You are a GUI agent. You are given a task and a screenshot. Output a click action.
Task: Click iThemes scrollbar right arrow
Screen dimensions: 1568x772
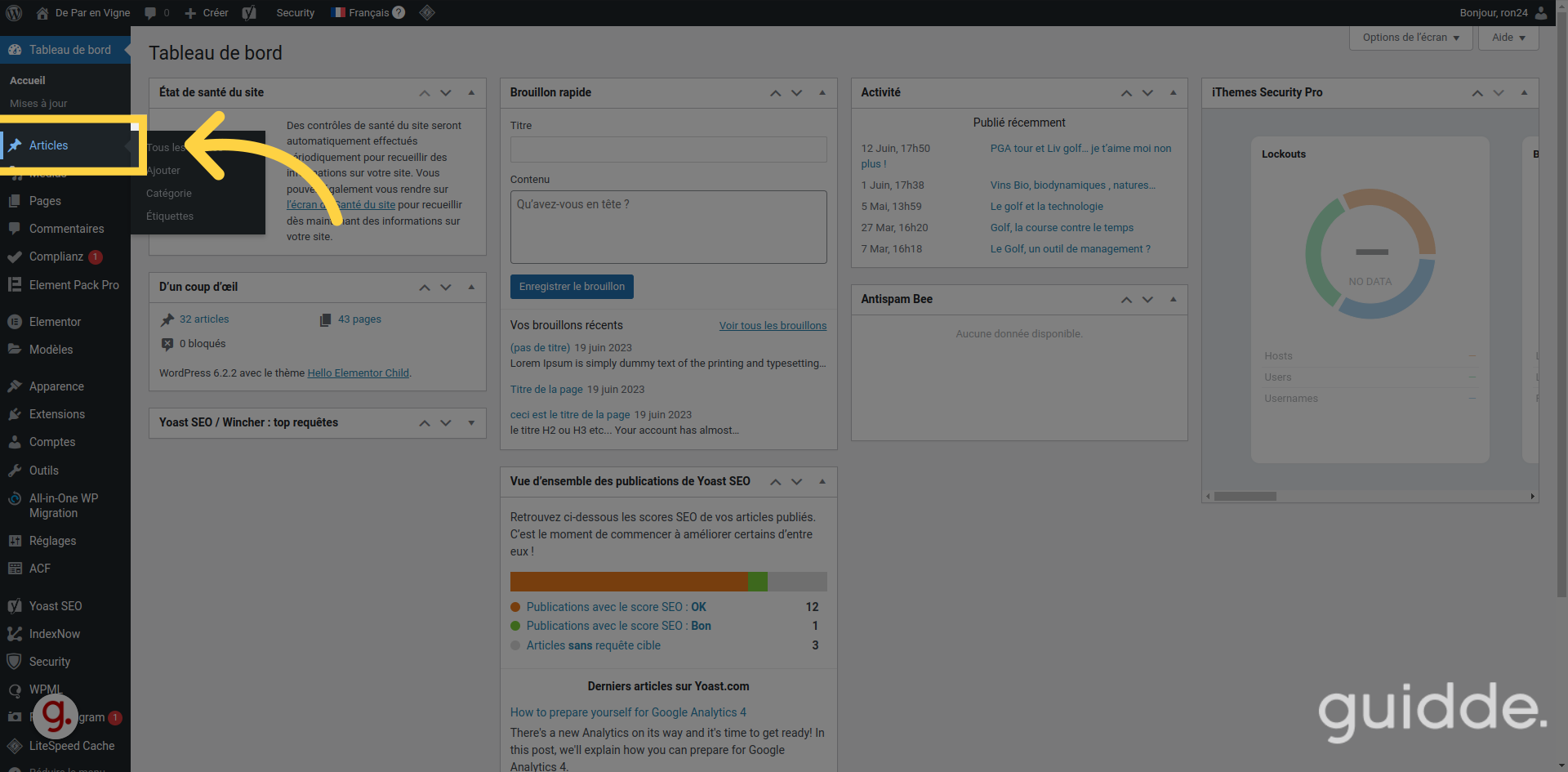click(1532, 497)
